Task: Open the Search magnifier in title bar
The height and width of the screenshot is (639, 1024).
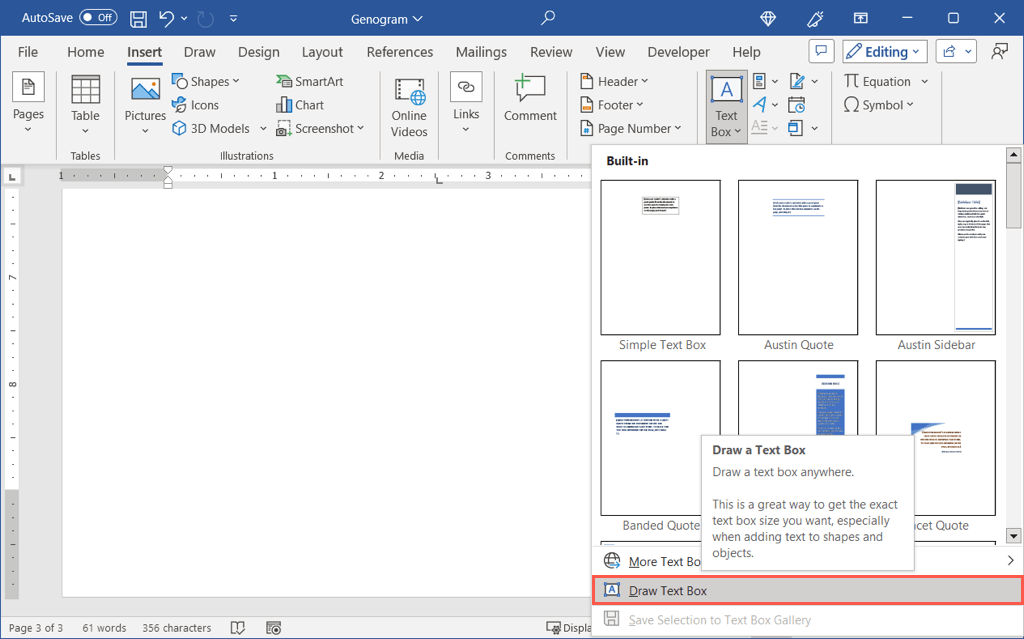Action: pos(547,18)
